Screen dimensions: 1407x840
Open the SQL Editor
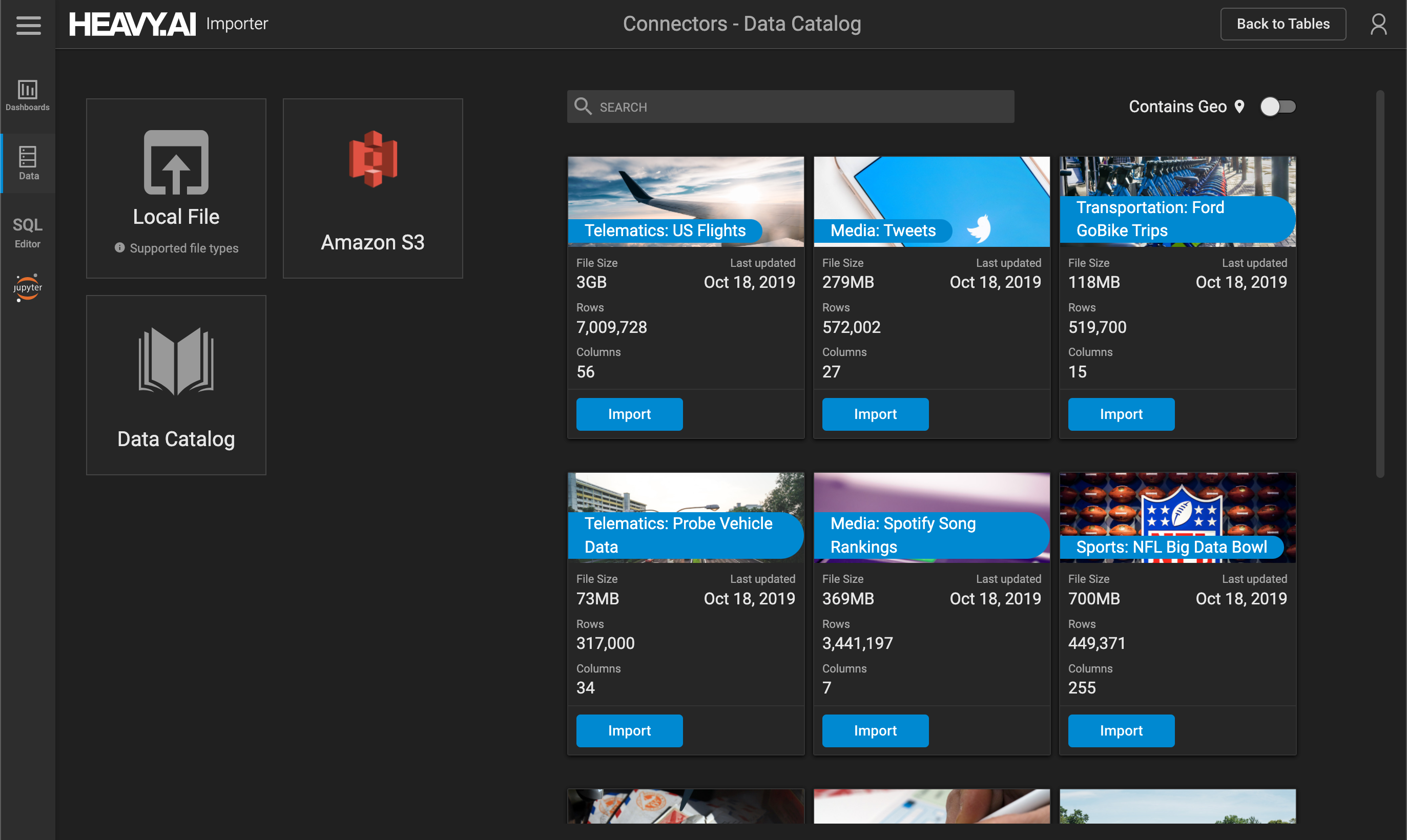coord(27,232)
